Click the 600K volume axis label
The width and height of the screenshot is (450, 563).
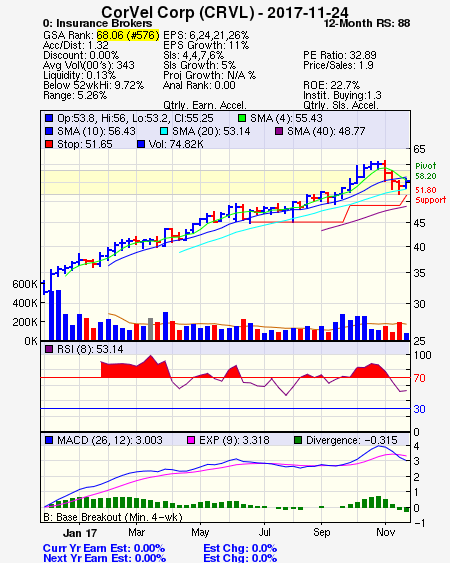(25, 284)
